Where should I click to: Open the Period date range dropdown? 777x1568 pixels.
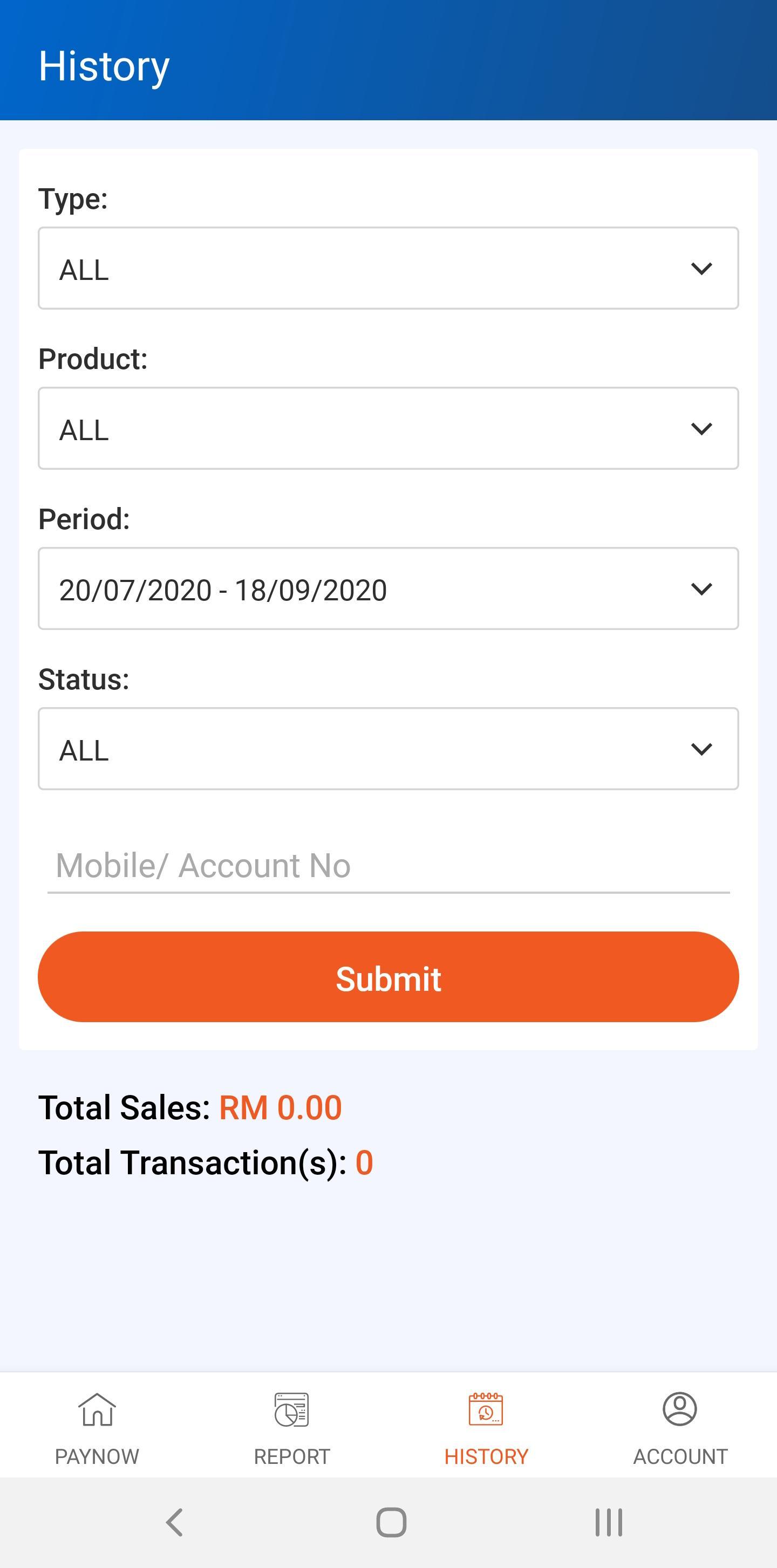point(388,588)
